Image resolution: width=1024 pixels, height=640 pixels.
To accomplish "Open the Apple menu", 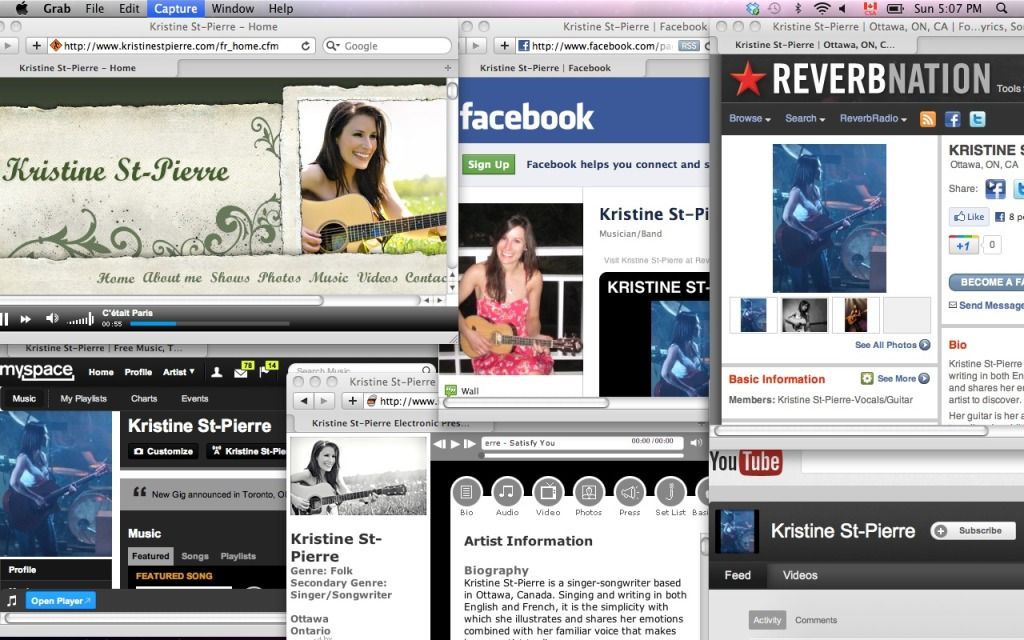I will point(22,8).
